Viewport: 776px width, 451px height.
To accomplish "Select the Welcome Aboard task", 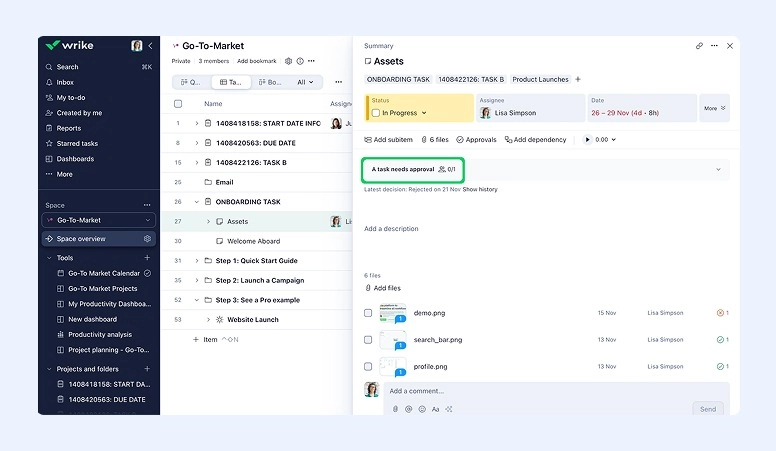I will pyautogui.click(x=253, y=241).
